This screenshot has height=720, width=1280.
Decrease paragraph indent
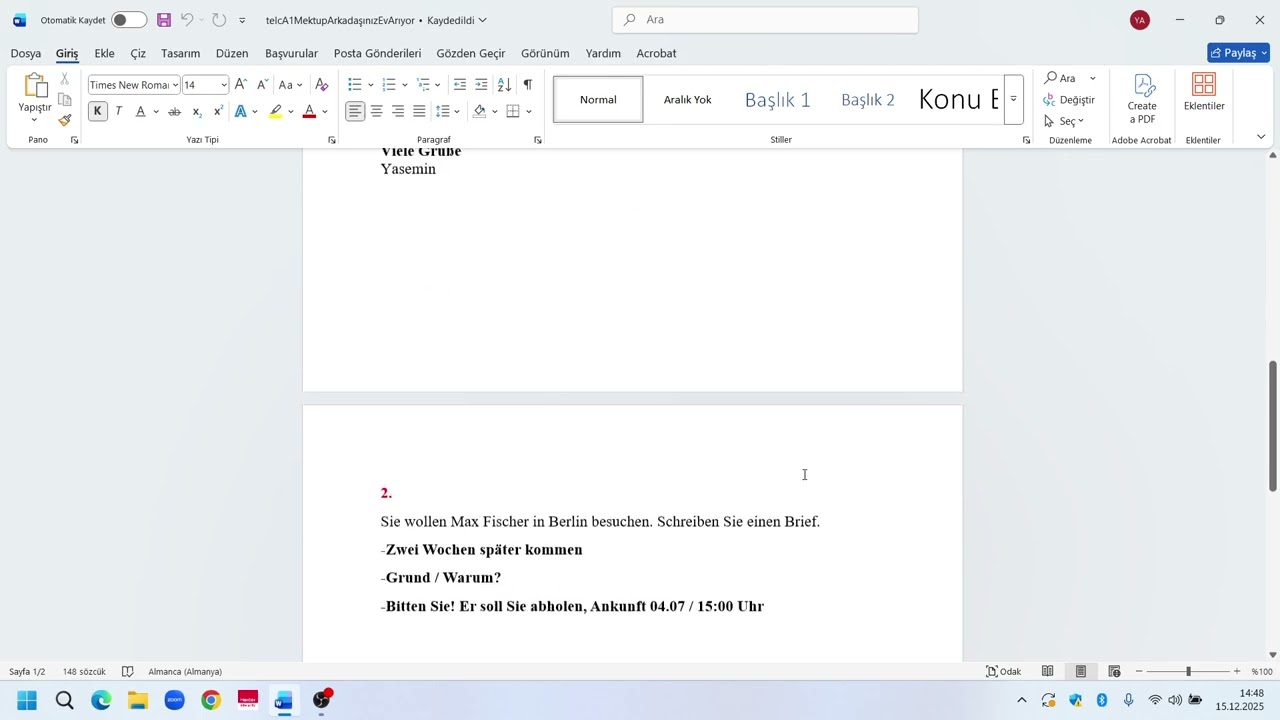point(460,85)
